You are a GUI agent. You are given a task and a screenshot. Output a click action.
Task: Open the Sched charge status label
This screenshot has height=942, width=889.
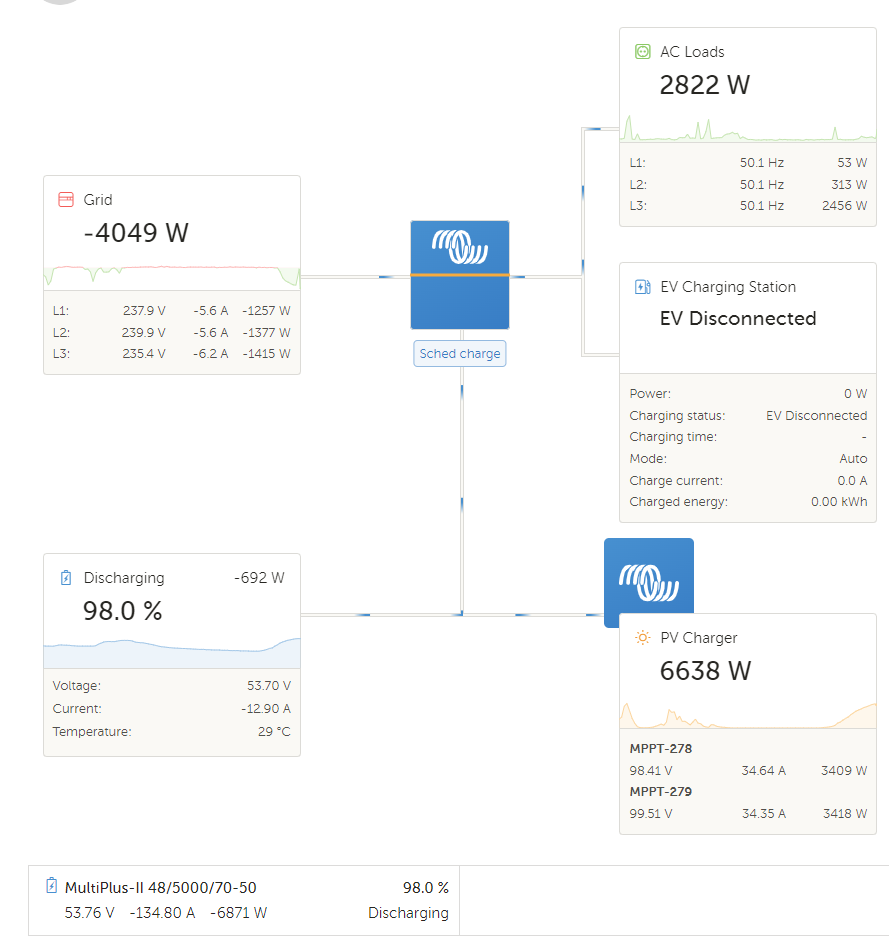click(459, 353)
